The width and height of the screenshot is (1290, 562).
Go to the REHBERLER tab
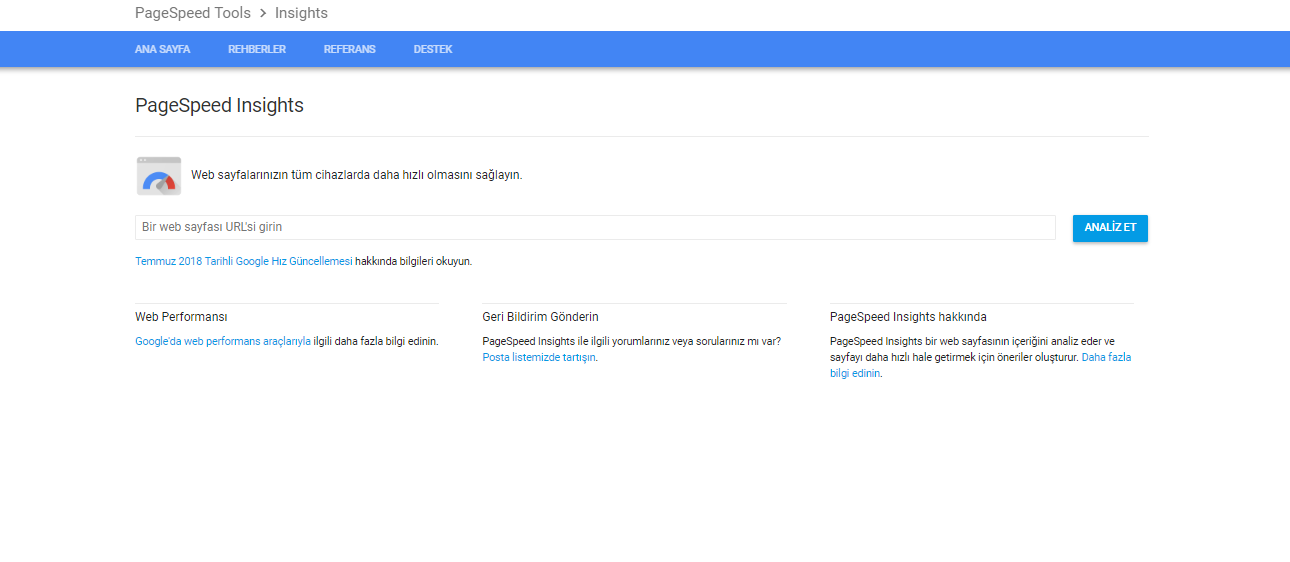257,49
